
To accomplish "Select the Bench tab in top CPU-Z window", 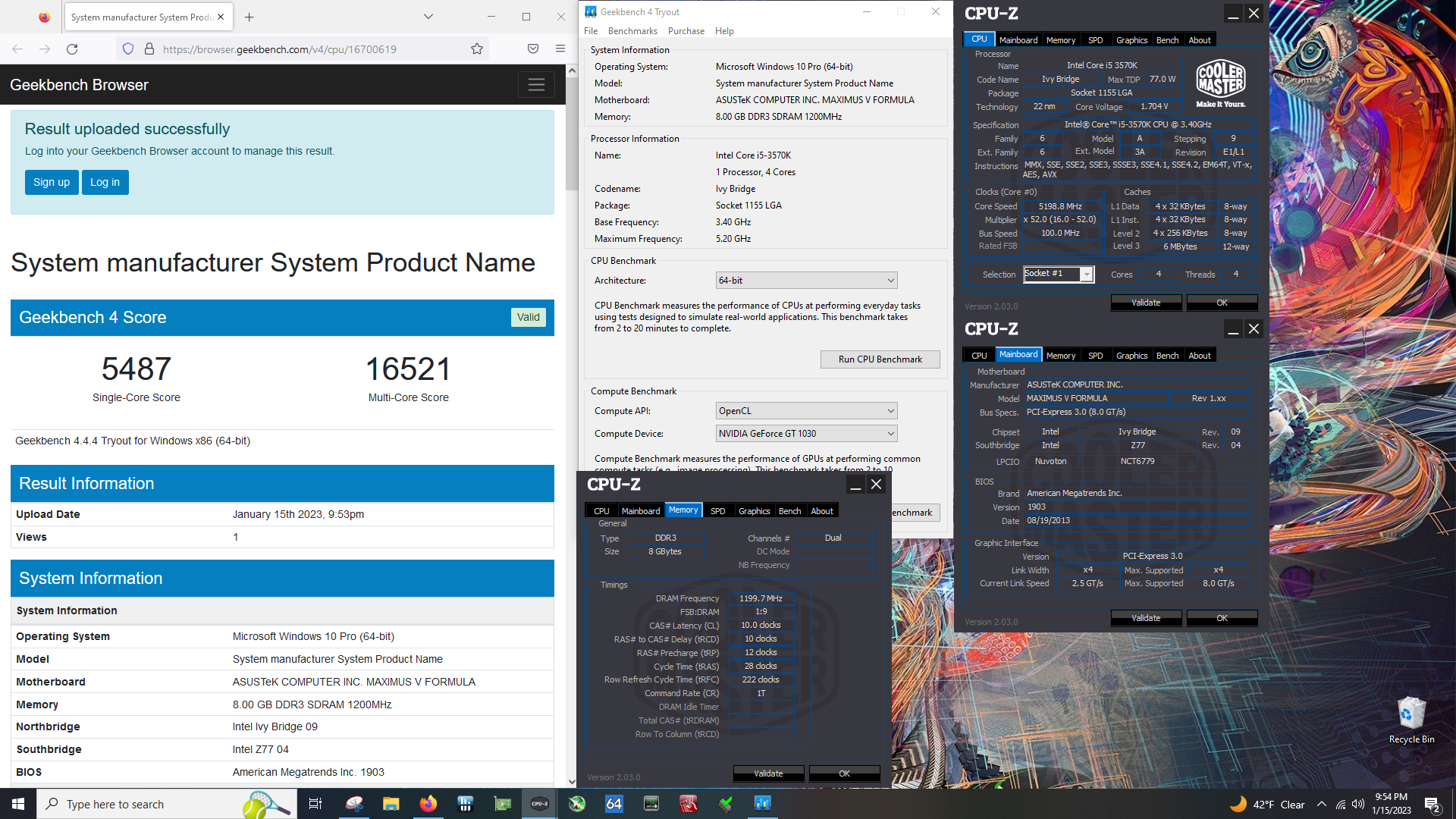I will (x=1167, y=40).
